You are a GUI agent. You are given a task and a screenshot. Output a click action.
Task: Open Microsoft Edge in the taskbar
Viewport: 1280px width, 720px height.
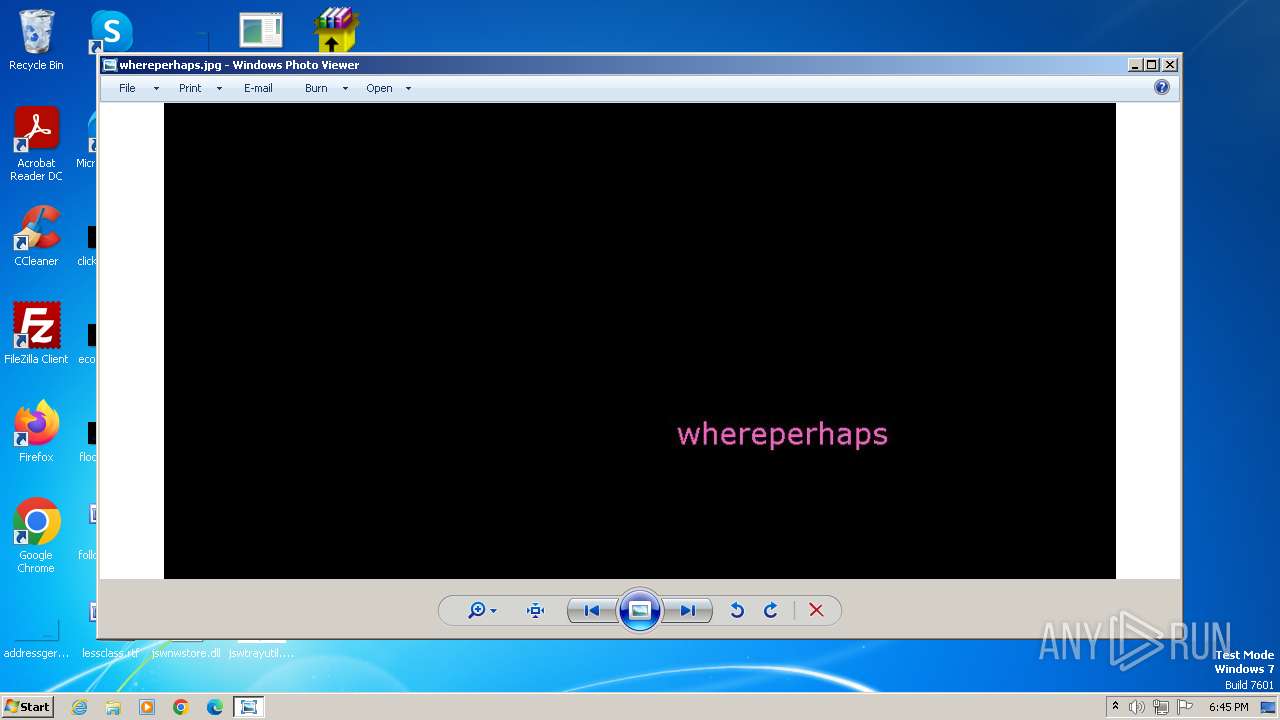tap(215, 707)
